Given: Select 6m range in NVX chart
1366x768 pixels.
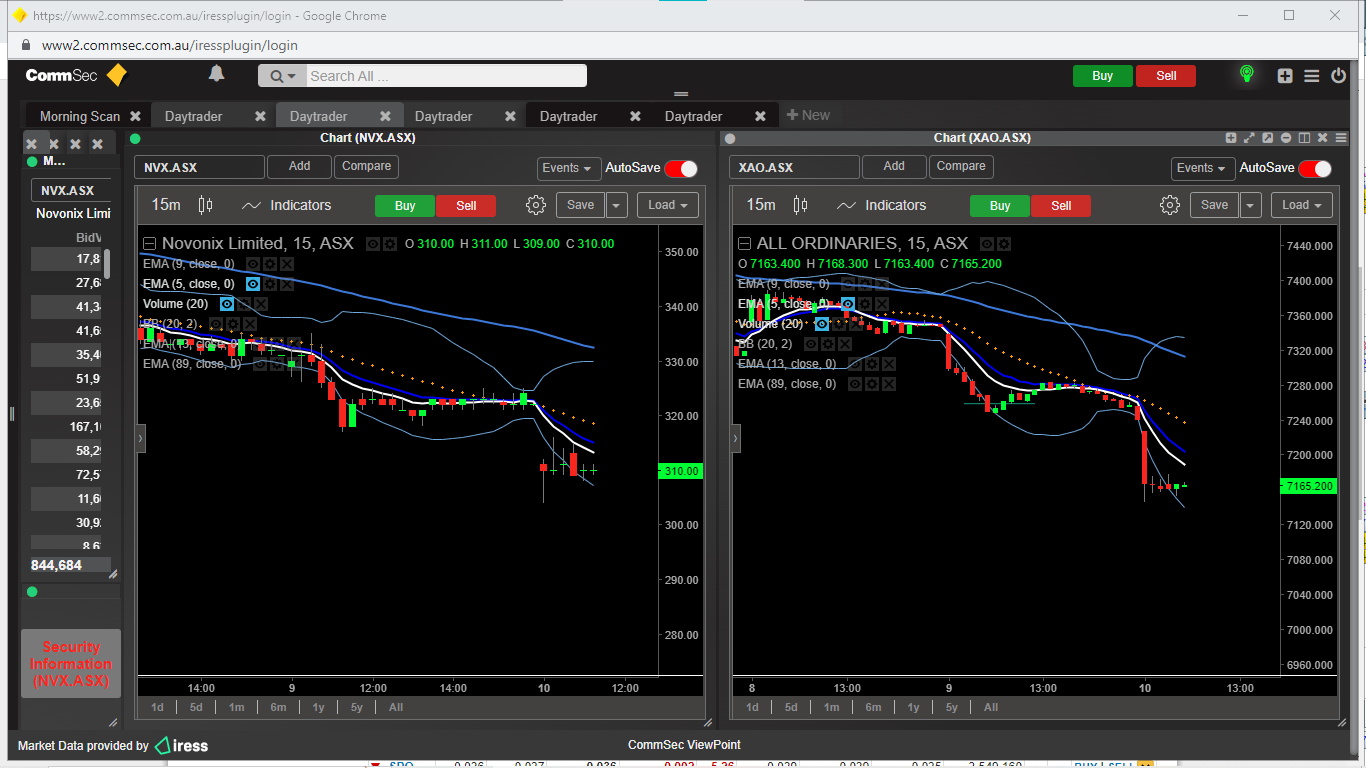Looking at the screenshot, I should coord(277,707).
